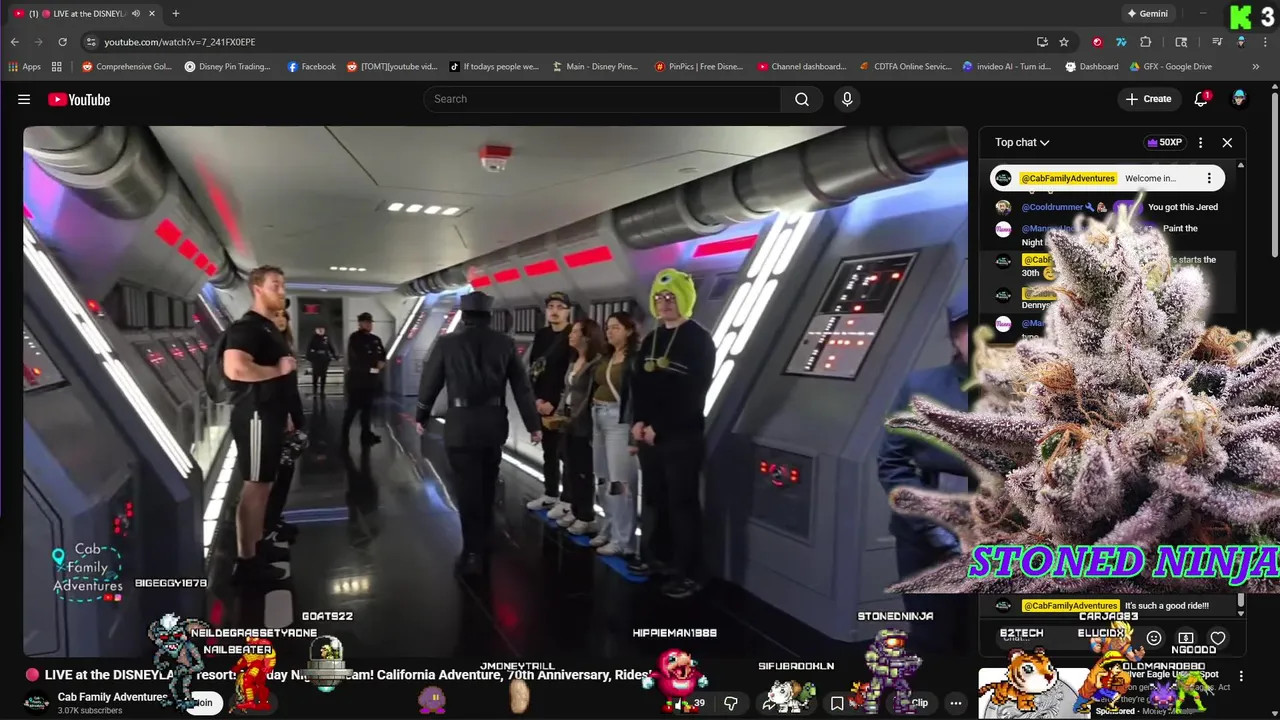Screen dimensions: 1280x720
Task: View site information icon in address bar
Action: pos(91,42)
